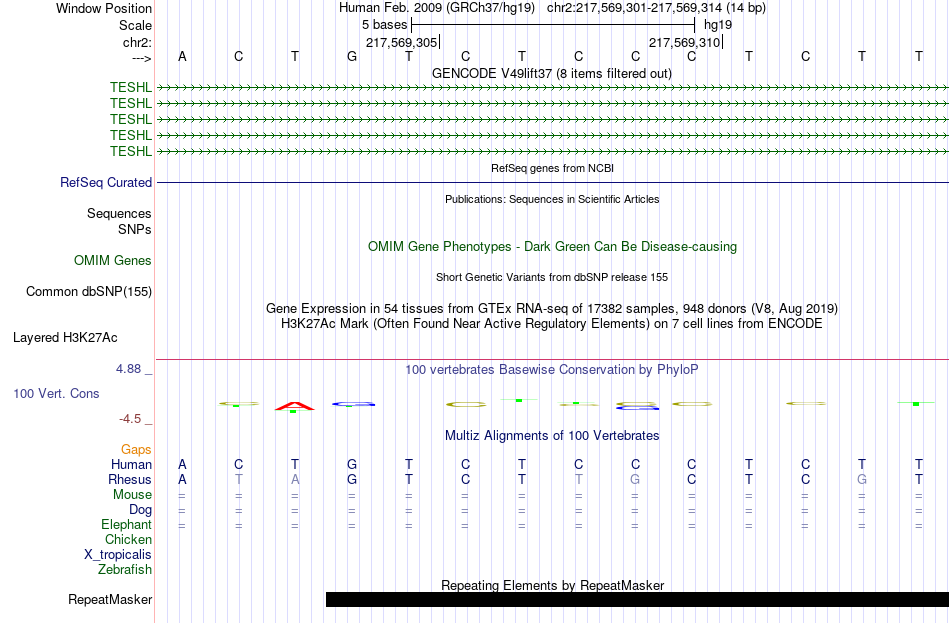Click the Rhesus alignment row label

(130, 479)
